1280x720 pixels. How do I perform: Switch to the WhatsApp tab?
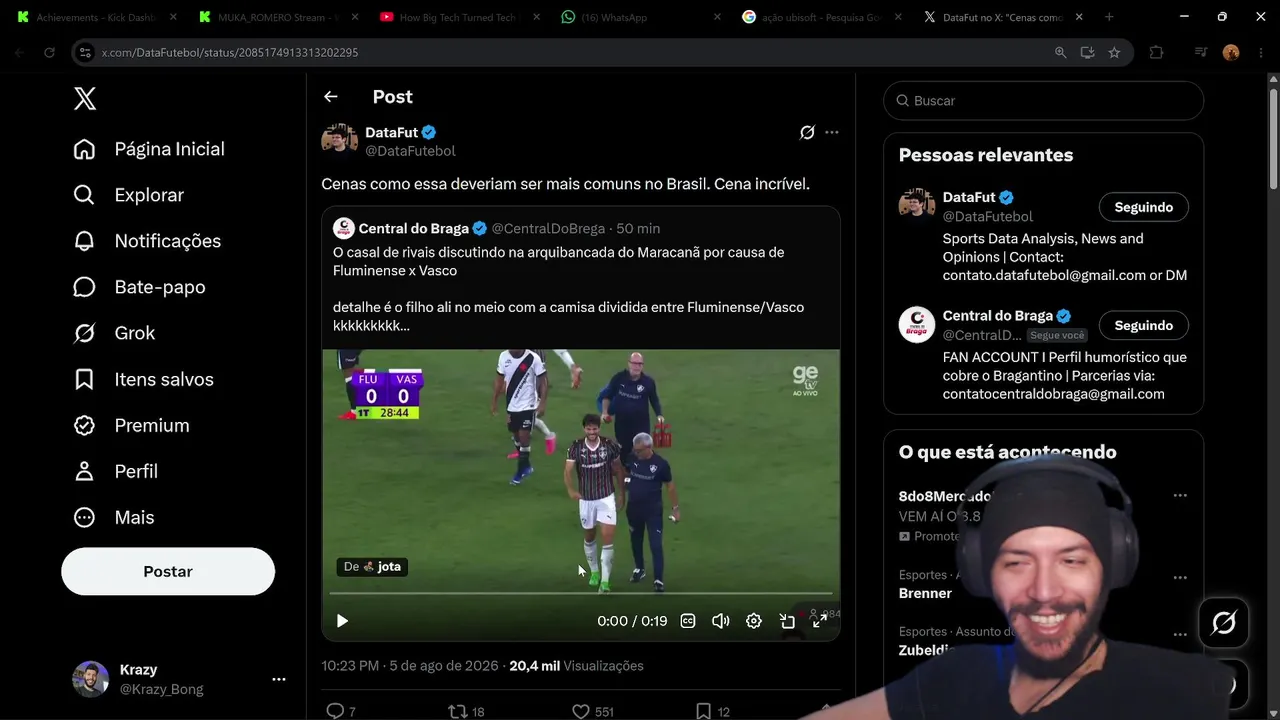pos(641,17)
